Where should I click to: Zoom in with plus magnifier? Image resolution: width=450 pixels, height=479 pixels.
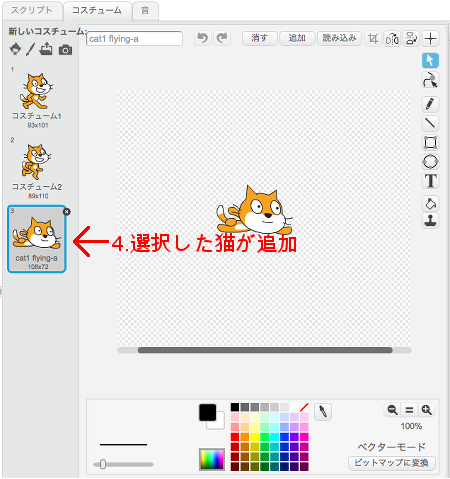(427, 410)
